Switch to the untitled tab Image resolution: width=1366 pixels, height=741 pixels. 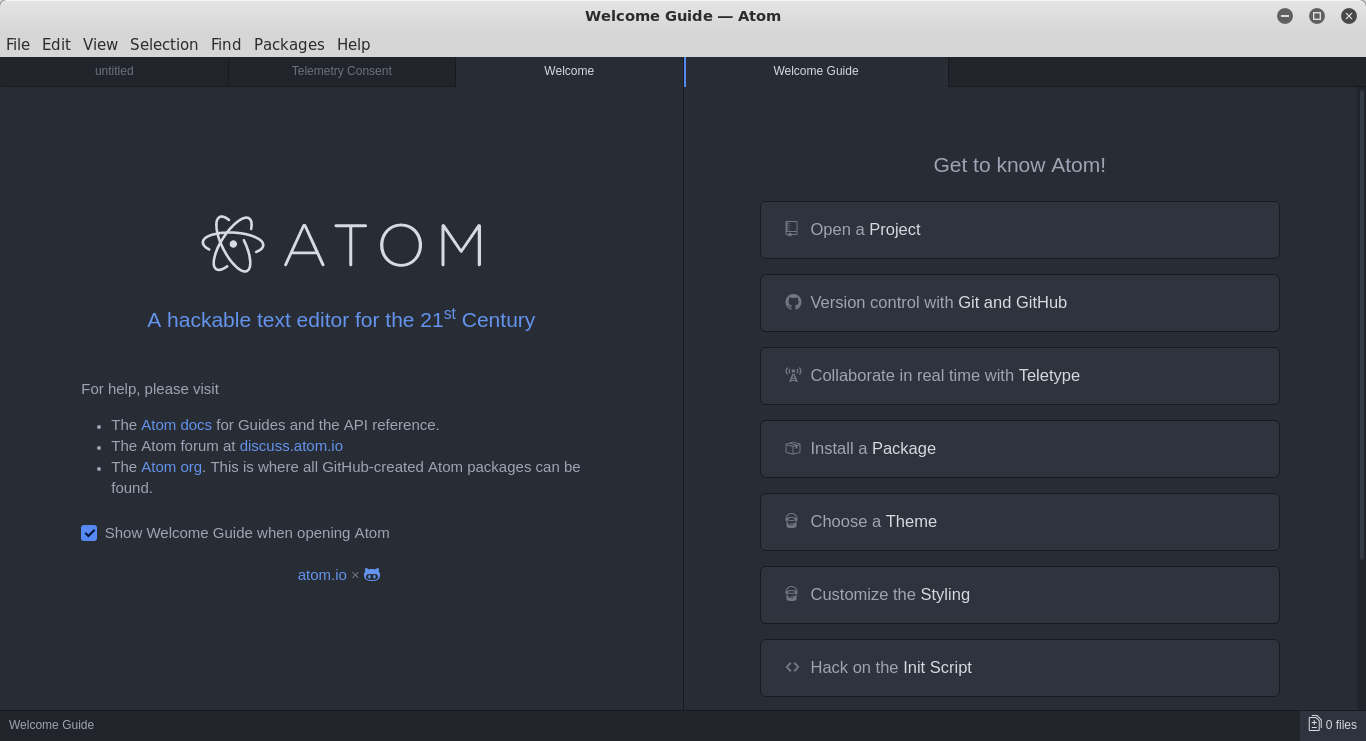[114, 71]
